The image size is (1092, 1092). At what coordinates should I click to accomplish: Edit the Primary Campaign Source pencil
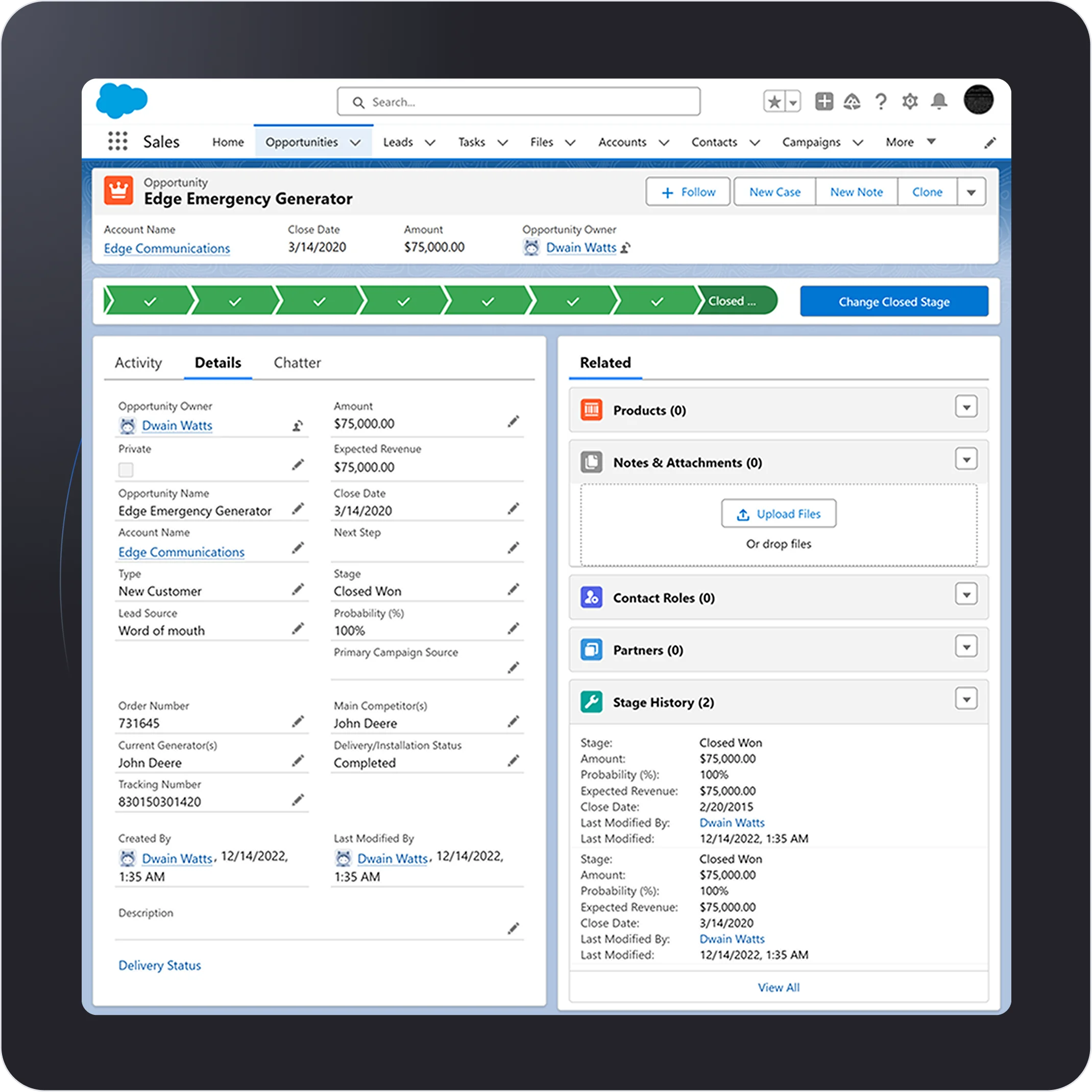pyautogui.click(x=513, y=668)
